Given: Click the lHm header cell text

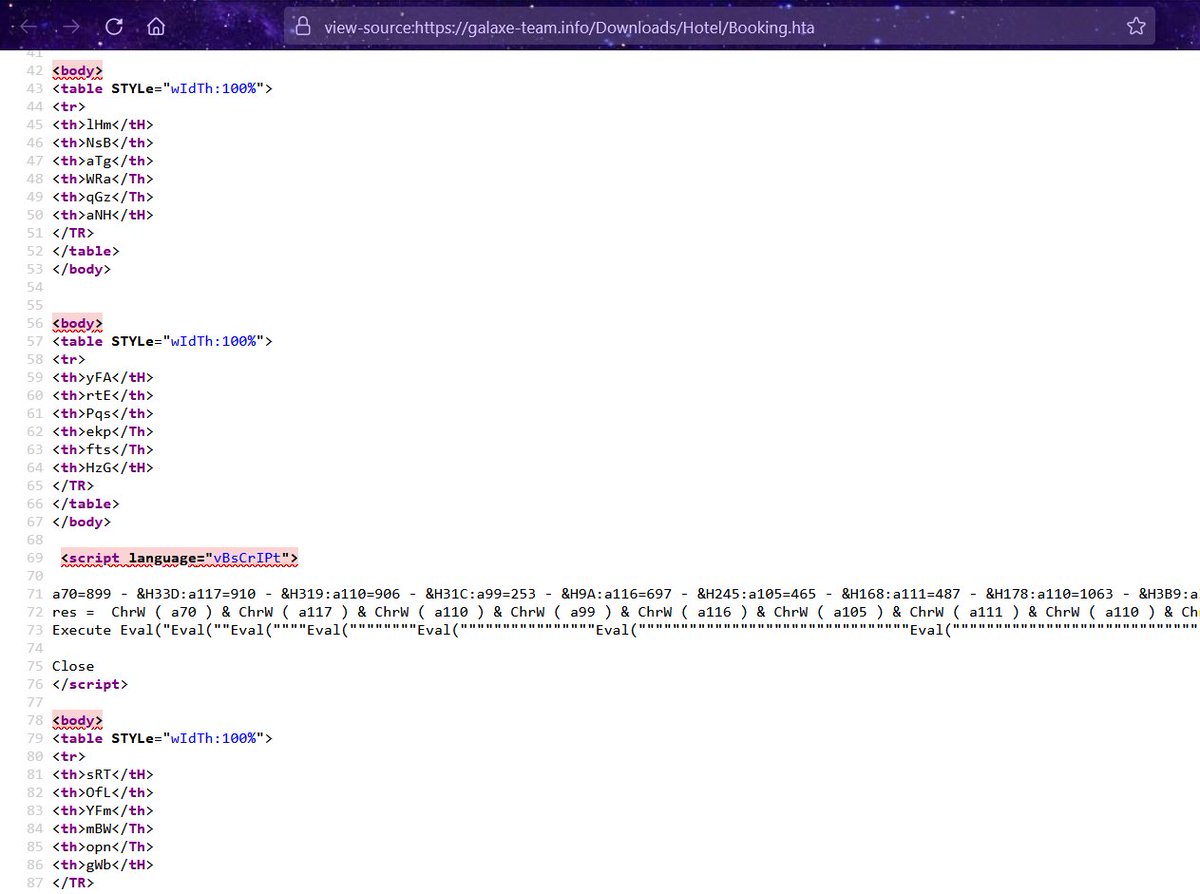Looking at the screenshot, I should pyautogui.click(x=99, y=124).
